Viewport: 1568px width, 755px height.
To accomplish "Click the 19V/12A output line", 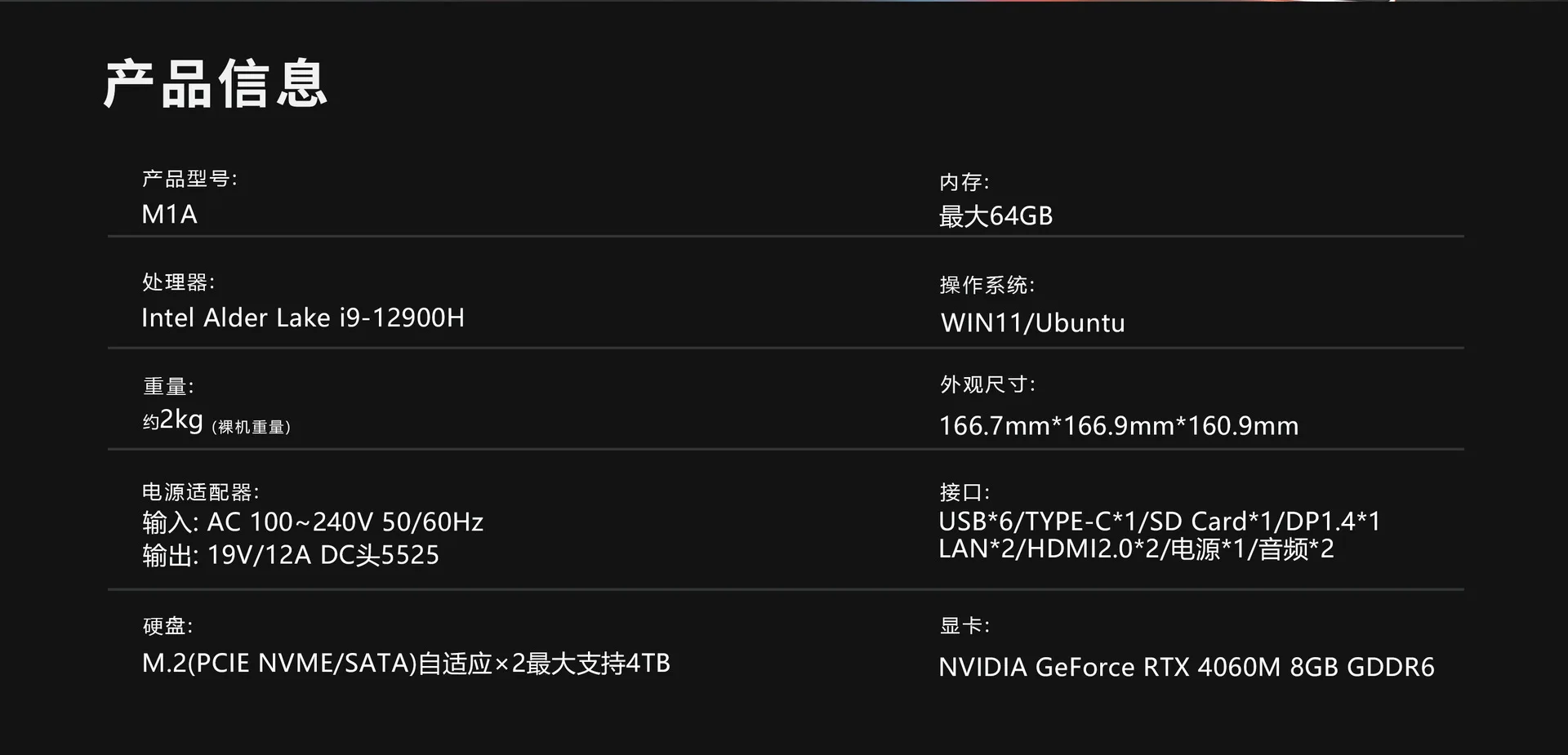I will (x=290, y=556).
